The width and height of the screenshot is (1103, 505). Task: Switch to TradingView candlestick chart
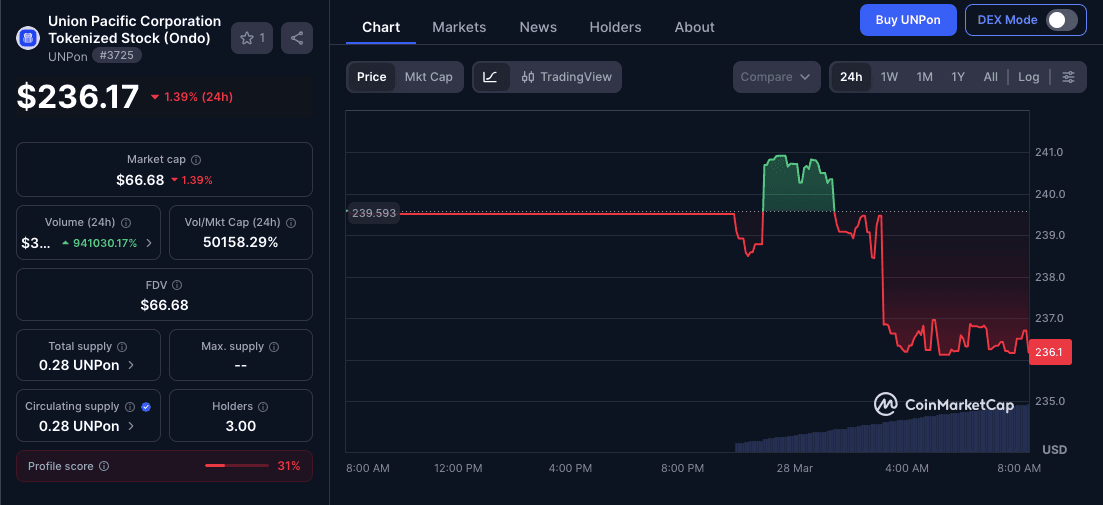[566, 77]
